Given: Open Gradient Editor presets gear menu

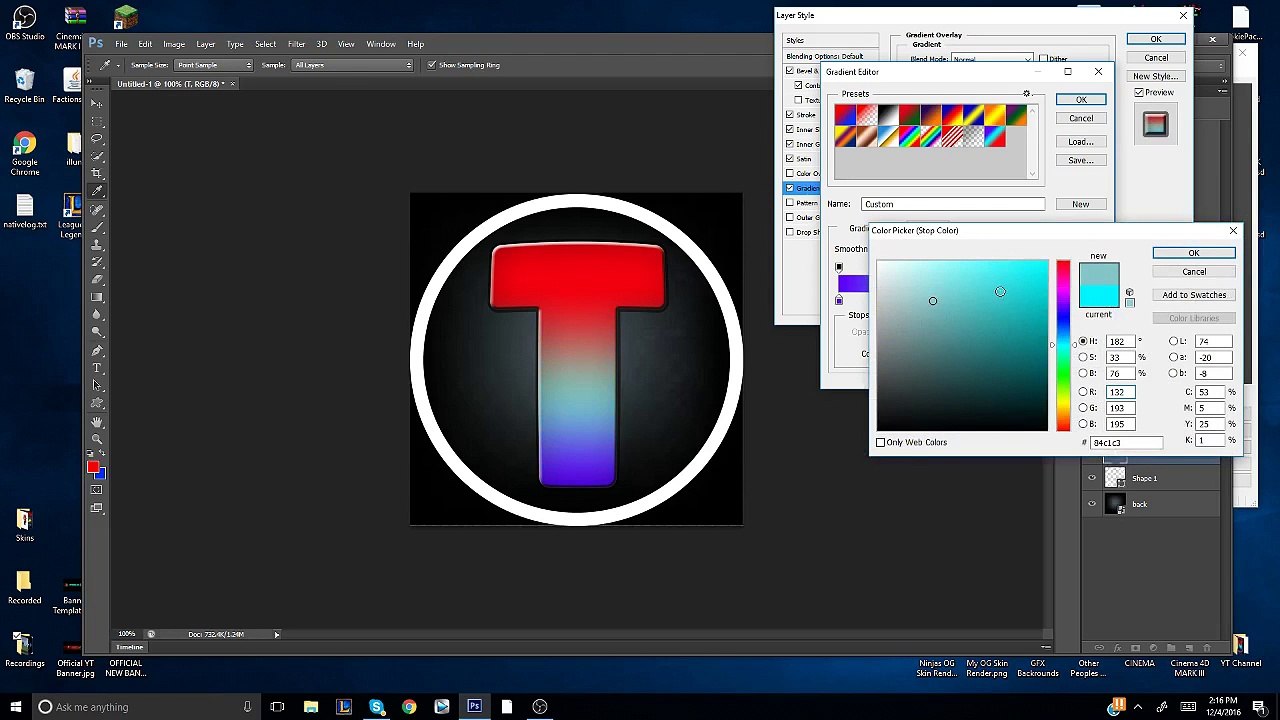Looking at the screenshot, I should pos(1026,94).
